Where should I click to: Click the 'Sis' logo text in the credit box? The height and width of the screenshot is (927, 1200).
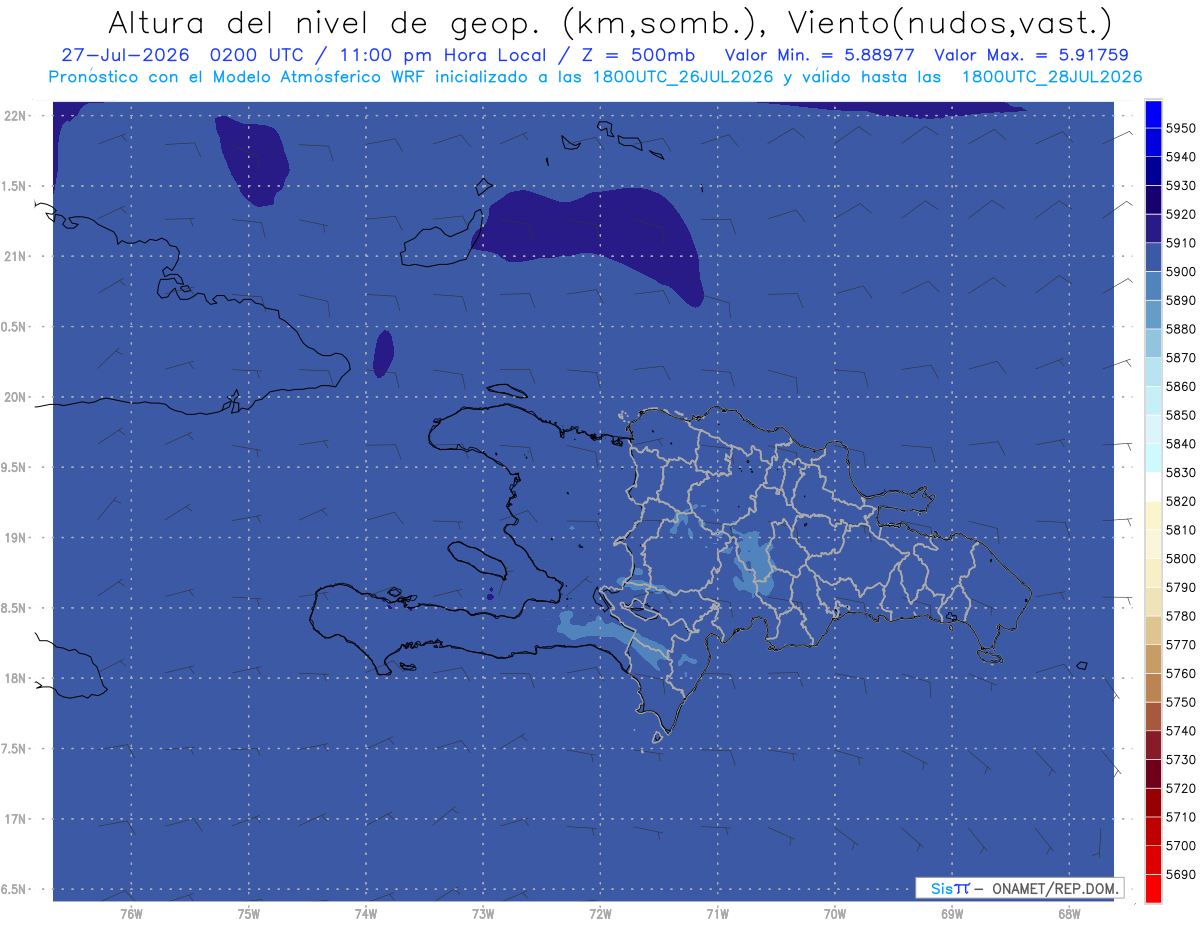point(941,888)
